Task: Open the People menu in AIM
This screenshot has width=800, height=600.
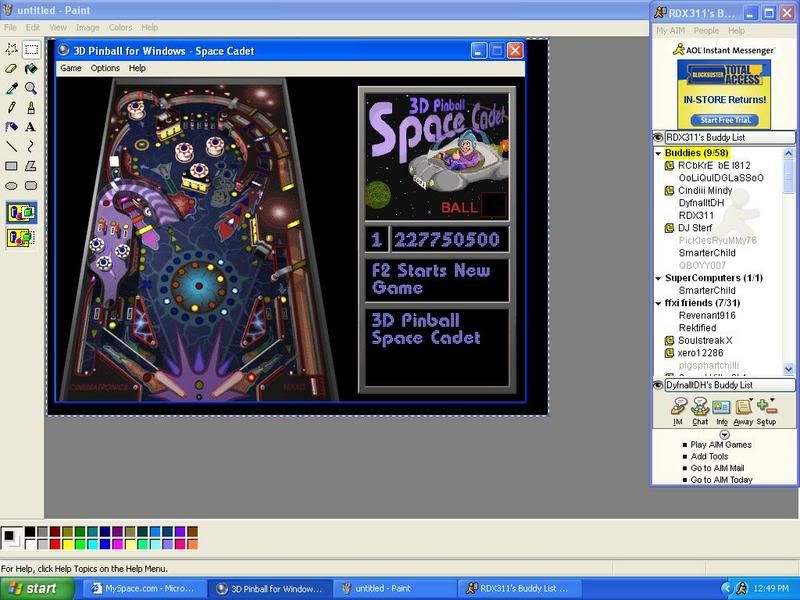Action: tap(707, 31)
